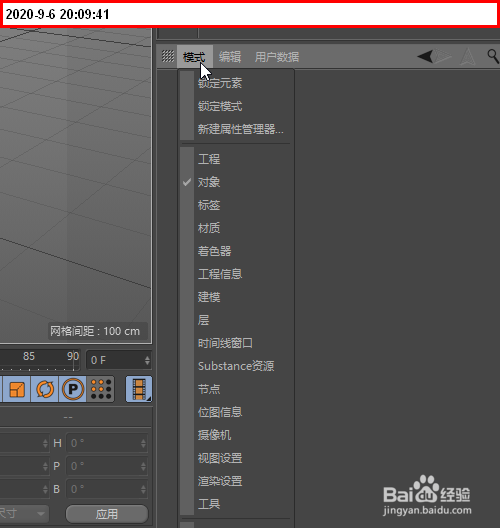Switch mode to 工具
This screenshot has width=500, height=528.
(209, 504)
